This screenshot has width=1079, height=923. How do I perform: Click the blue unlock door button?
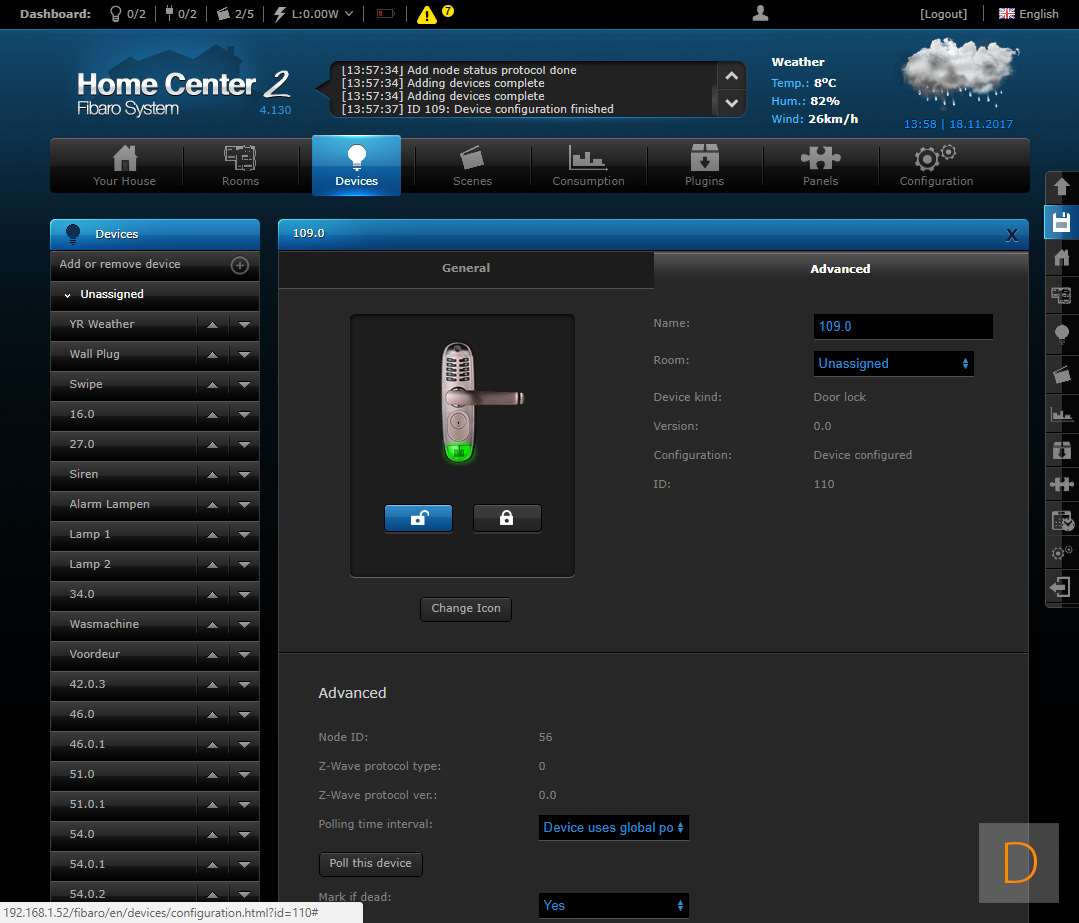click(418, 518)
